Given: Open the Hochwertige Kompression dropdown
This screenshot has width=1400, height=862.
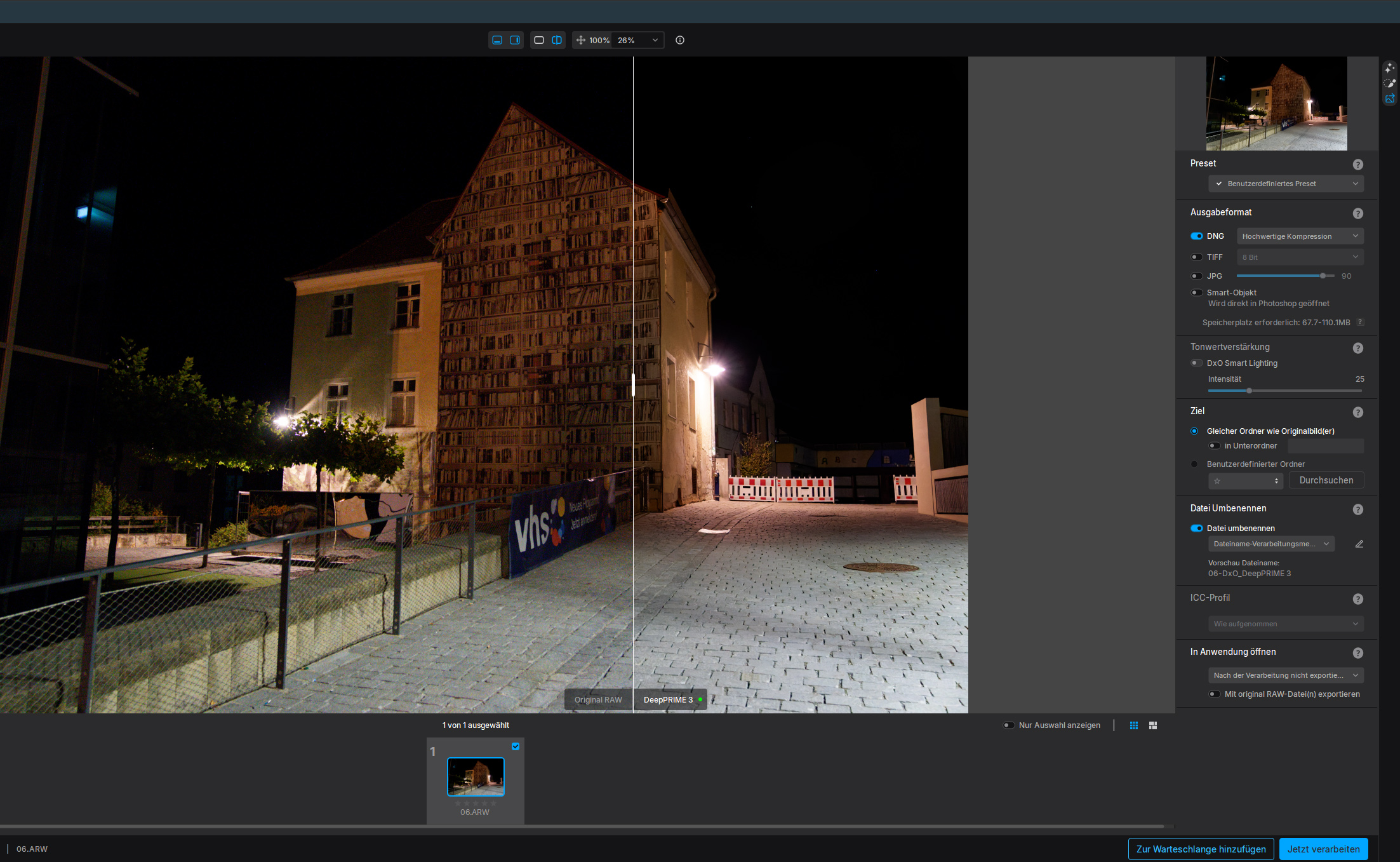Looking at the screenshot, I should tap(1300, 236).
